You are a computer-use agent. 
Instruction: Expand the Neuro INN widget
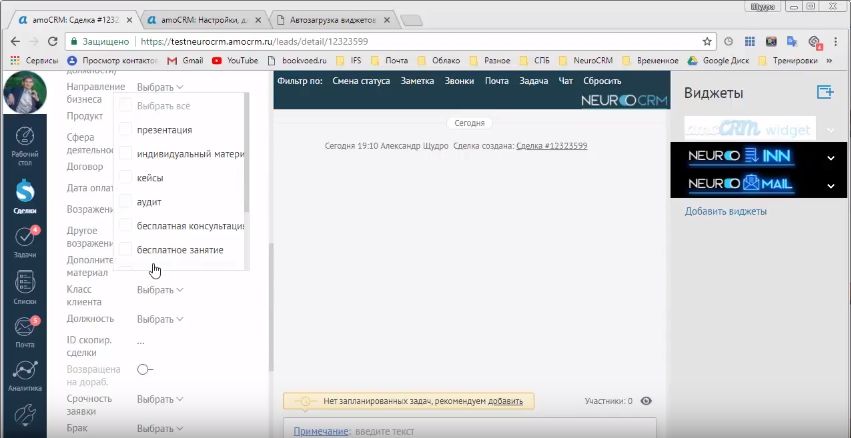[x=830, y=158]
